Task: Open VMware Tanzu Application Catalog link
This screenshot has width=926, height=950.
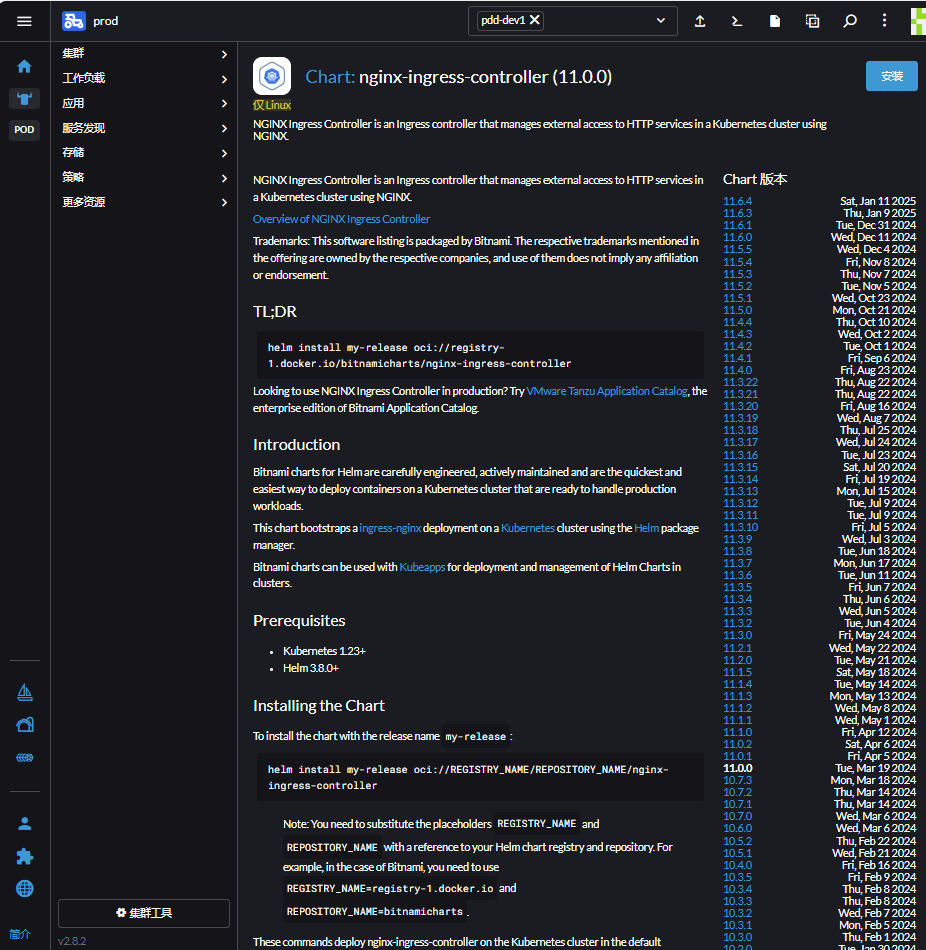Action: click(x=607, y=391)
